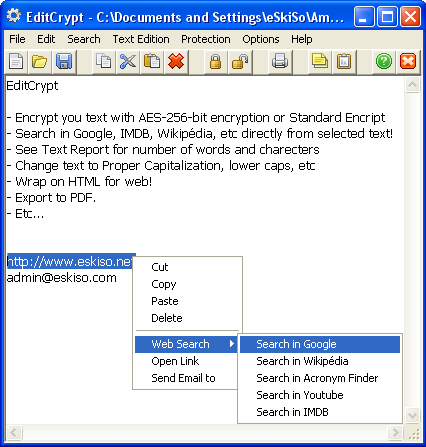The width and height of the screenshot is (426, 447).
Task: Click the horizontal scrollbar right arrow
Action: click(396, 432)
